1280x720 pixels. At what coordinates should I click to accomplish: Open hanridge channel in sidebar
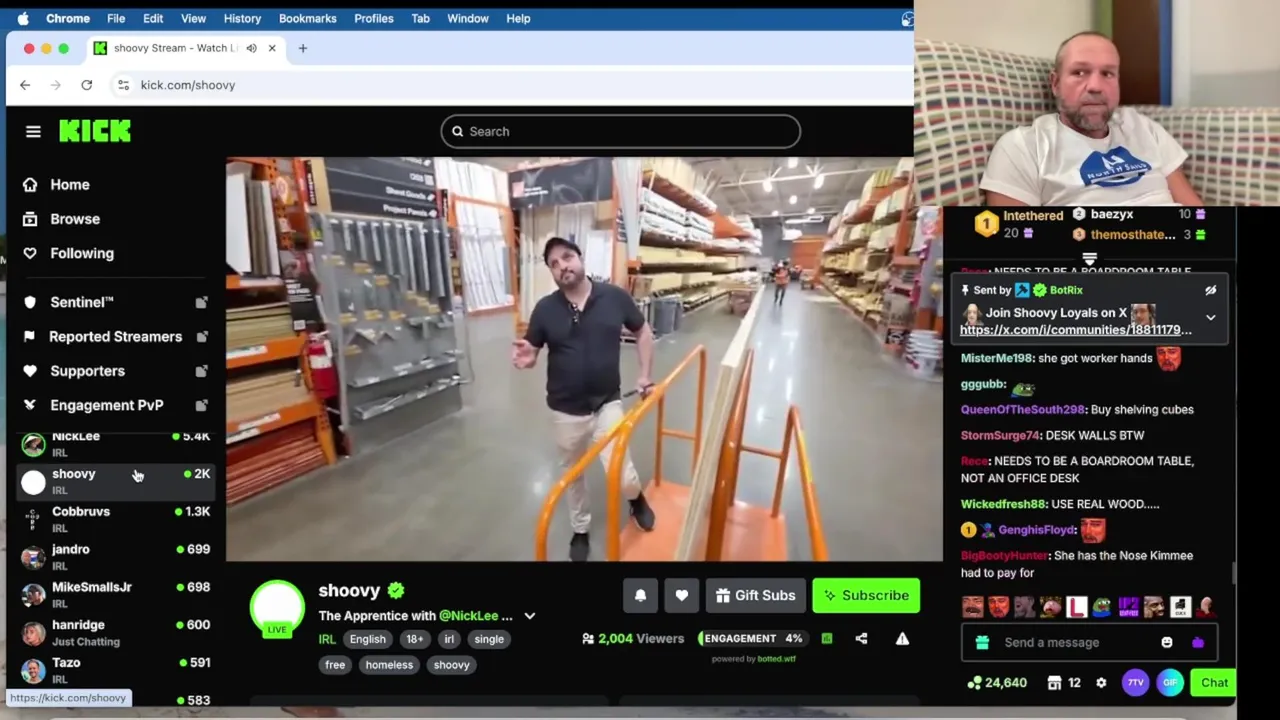(x=115, y=632)
